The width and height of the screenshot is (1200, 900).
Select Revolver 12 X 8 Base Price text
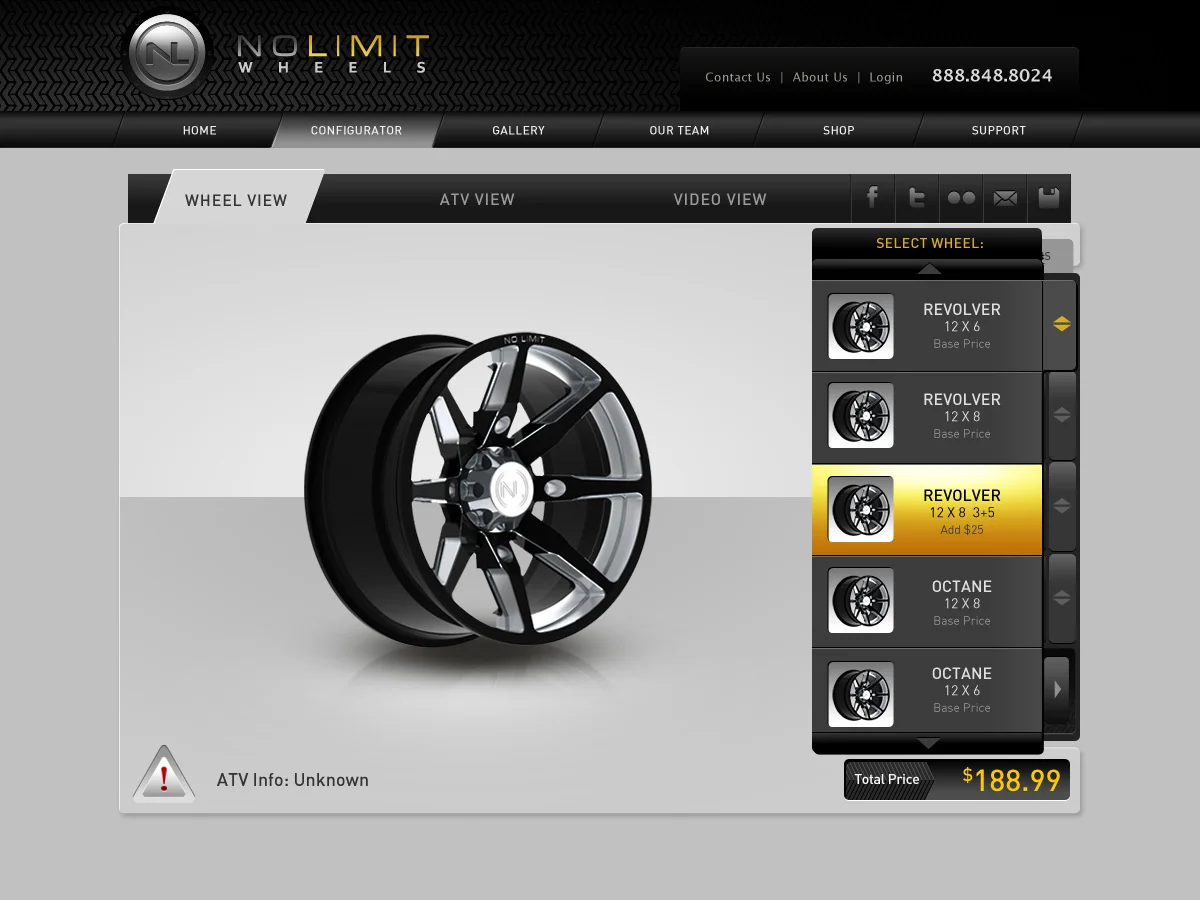pos(961,416)
